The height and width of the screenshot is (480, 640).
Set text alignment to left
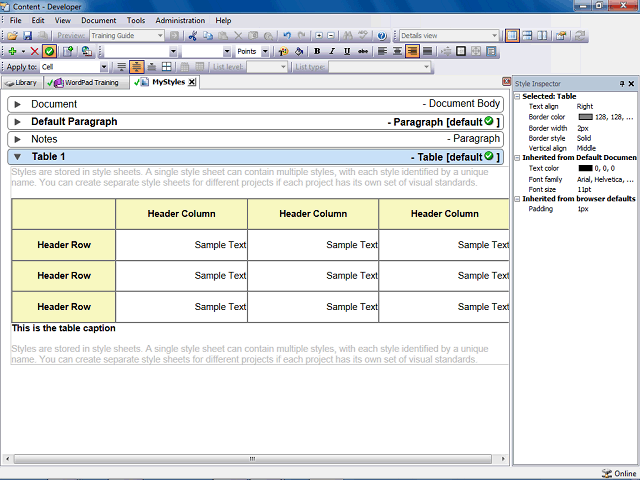382,51
